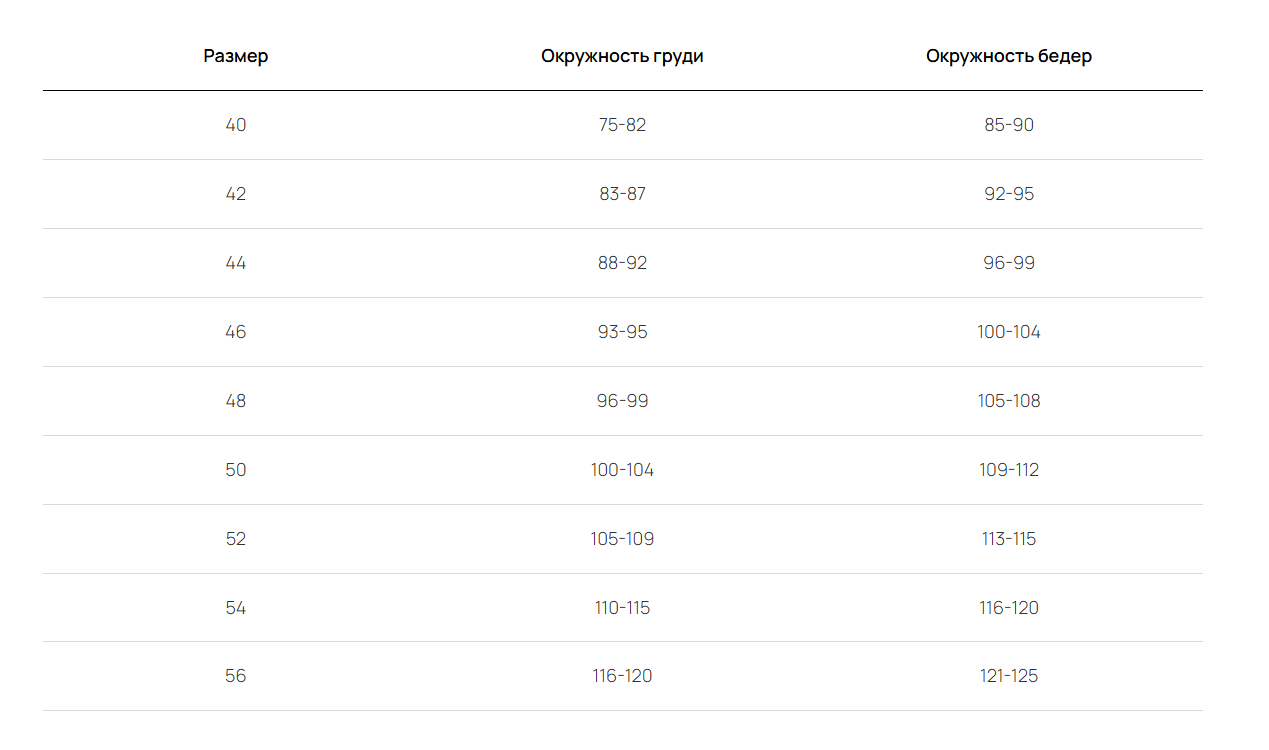1269x750 pixels.
Task: Click the Размер column header
Action: [236, 56]
